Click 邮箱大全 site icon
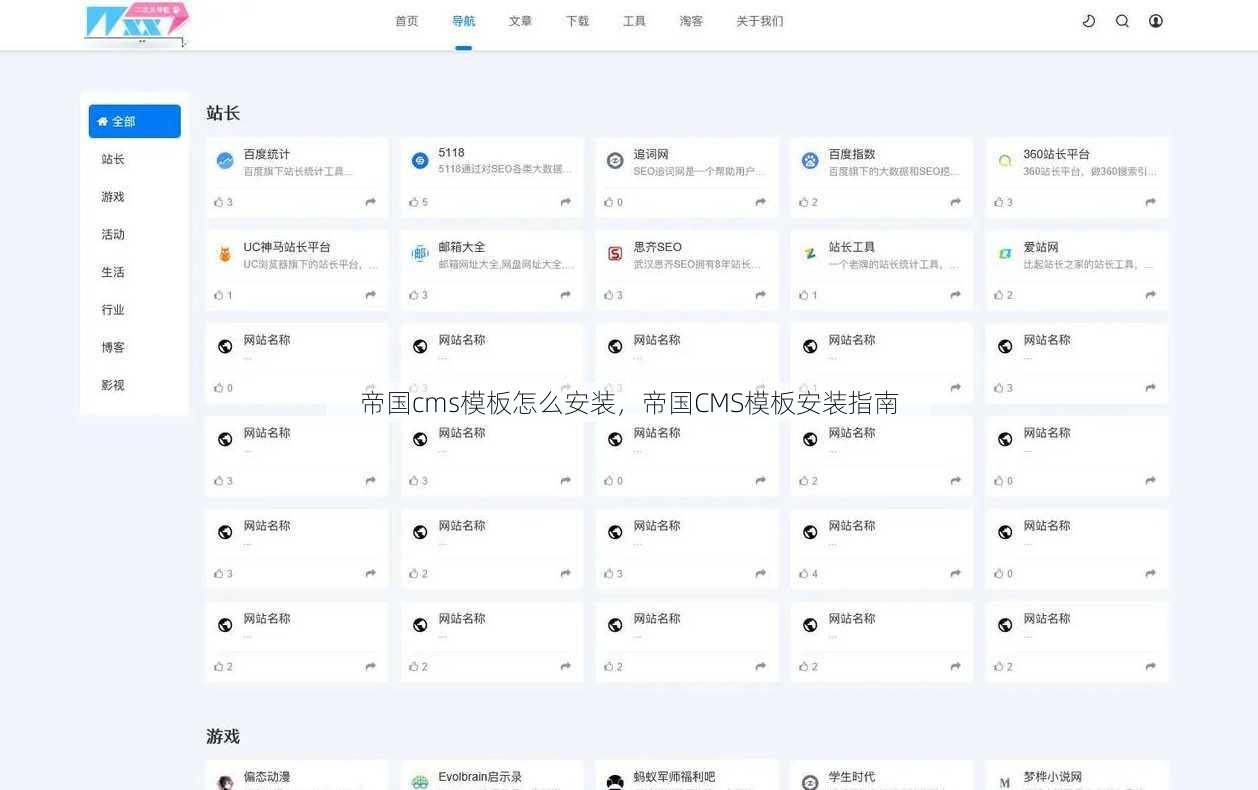 point(420,254)
